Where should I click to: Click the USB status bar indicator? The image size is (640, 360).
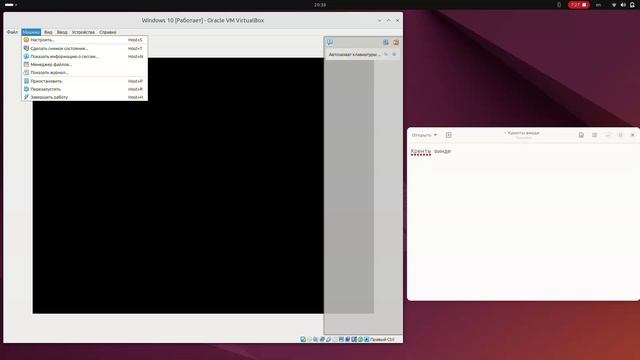point(328,339)
